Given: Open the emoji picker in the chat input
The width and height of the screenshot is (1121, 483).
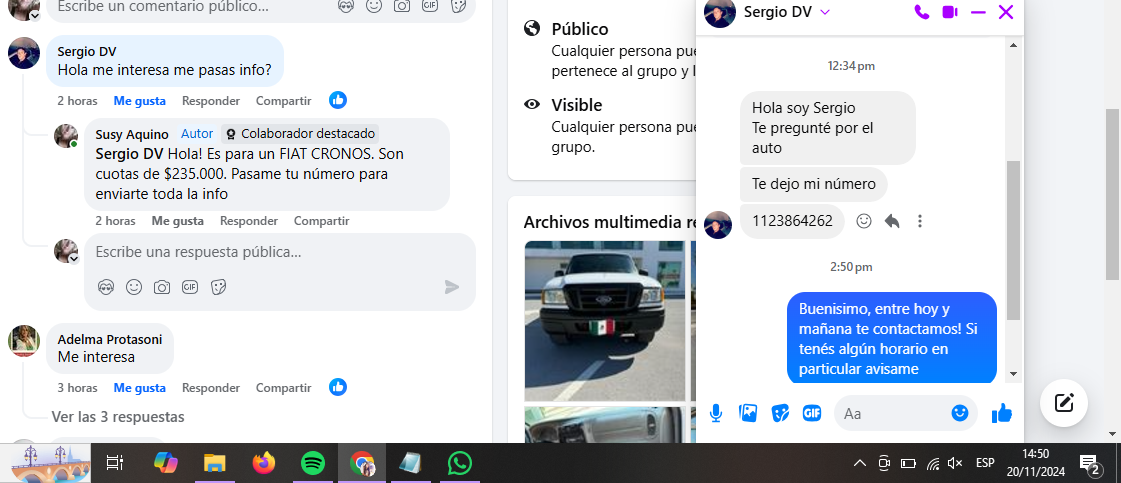Looking at the screenshot, I should (x=959, y=412).
